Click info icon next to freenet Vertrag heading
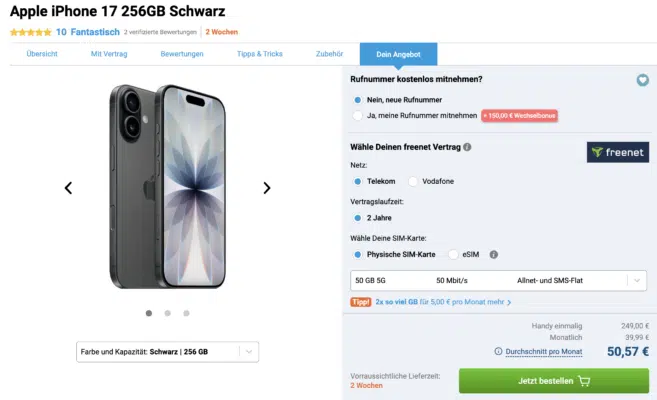Viewport: 657px width, 400px height. (x=468, y=147)
